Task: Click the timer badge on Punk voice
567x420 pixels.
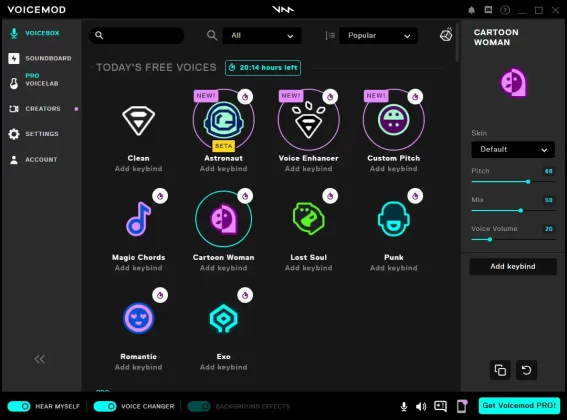Action: click(415, 196)
